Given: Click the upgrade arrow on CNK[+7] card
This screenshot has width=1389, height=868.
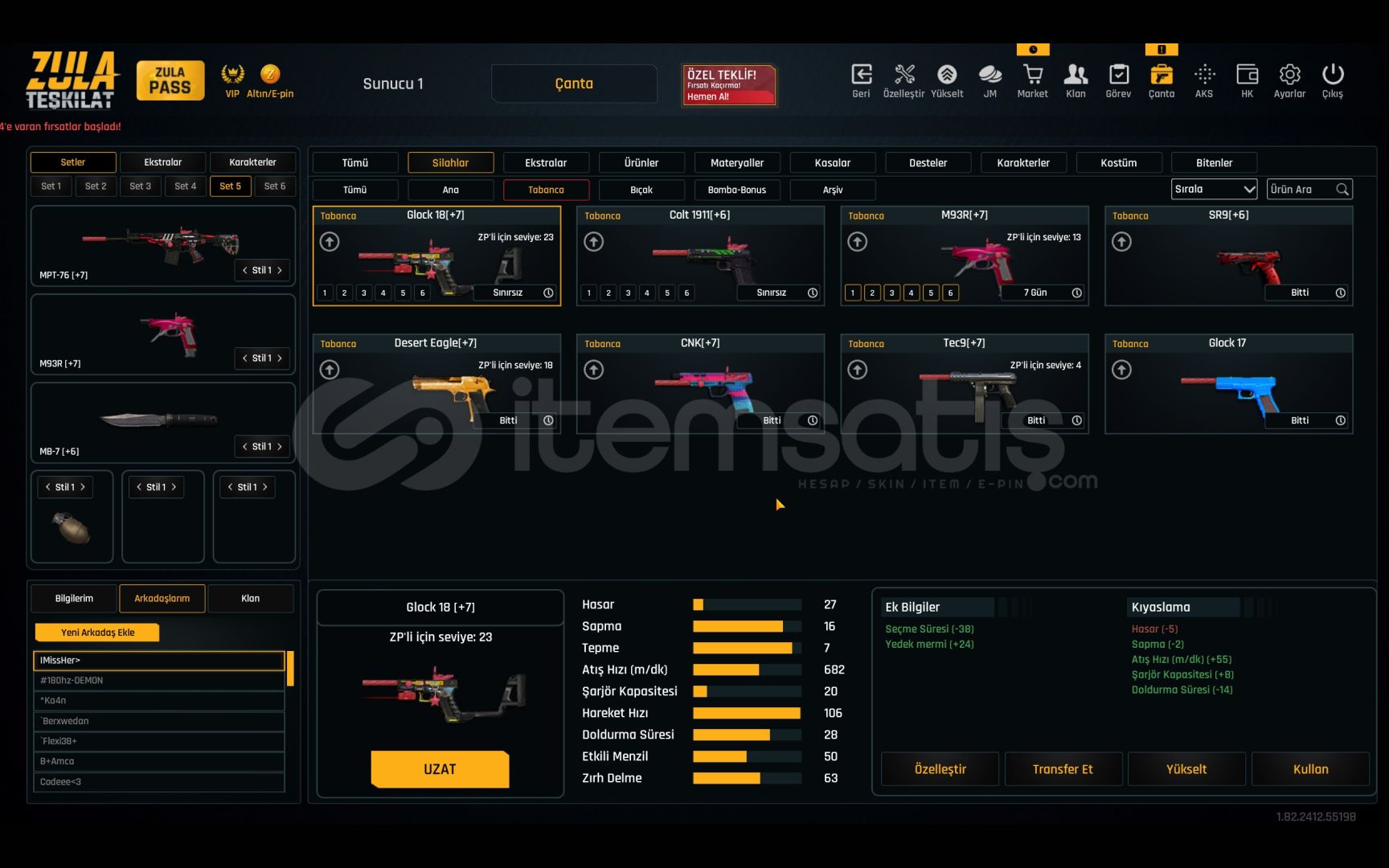Looking at the screenshot, I should pos(594,370).
